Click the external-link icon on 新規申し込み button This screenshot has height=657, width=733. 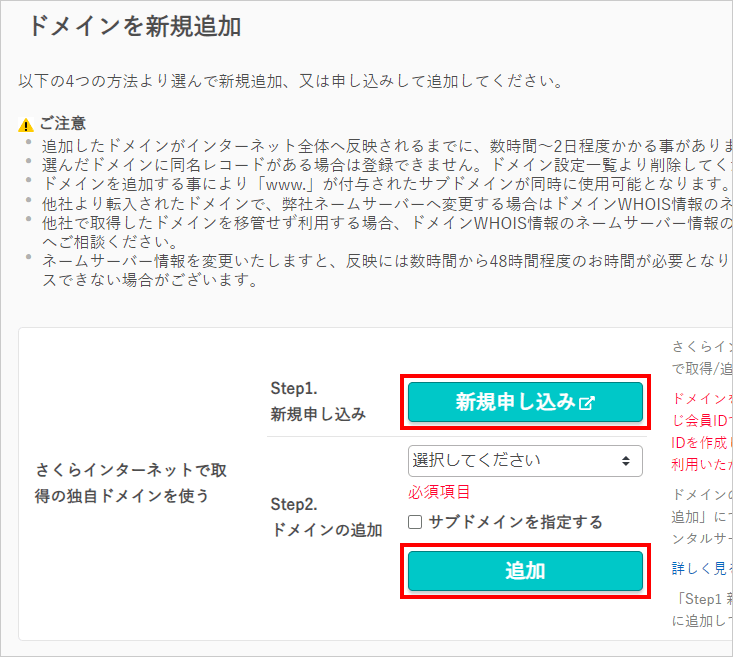click(587, 403)
